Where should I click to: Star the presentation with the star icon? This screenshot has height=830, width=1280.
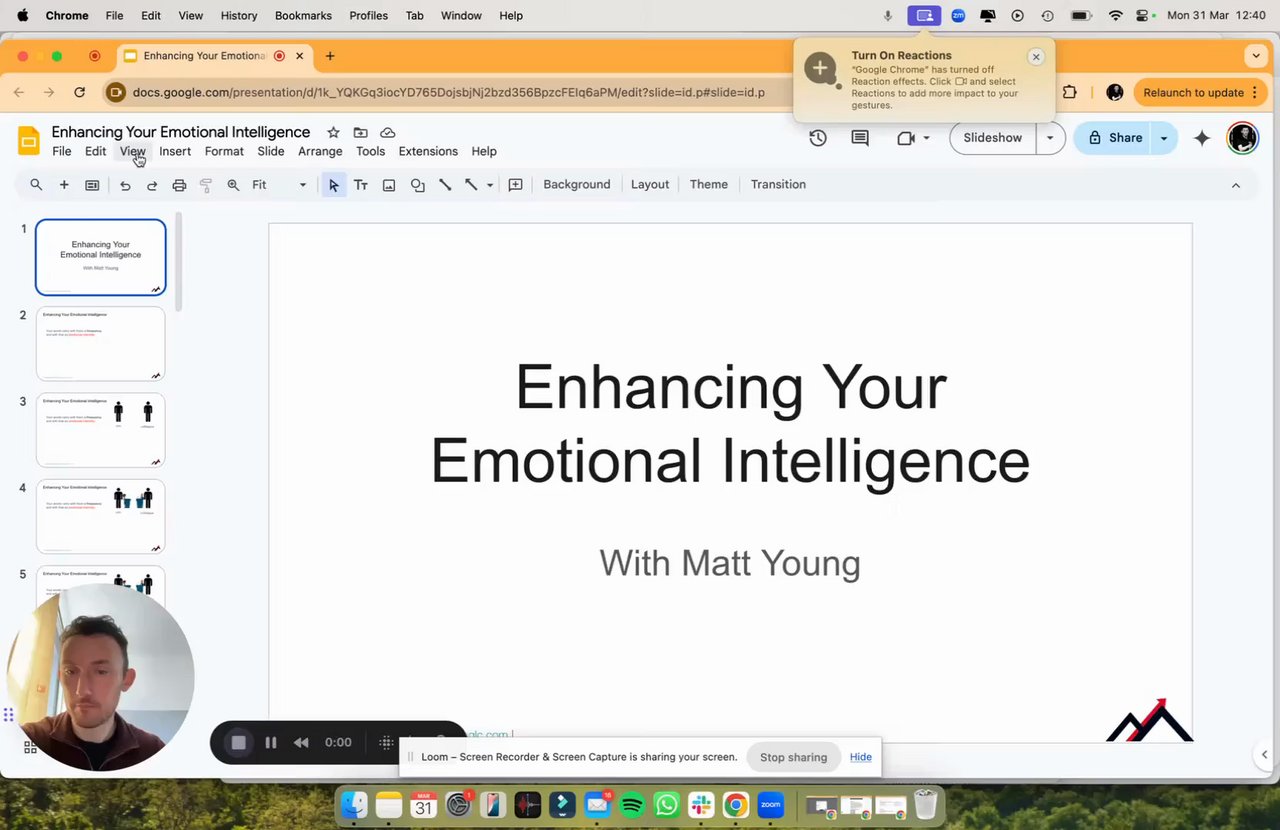333,132
